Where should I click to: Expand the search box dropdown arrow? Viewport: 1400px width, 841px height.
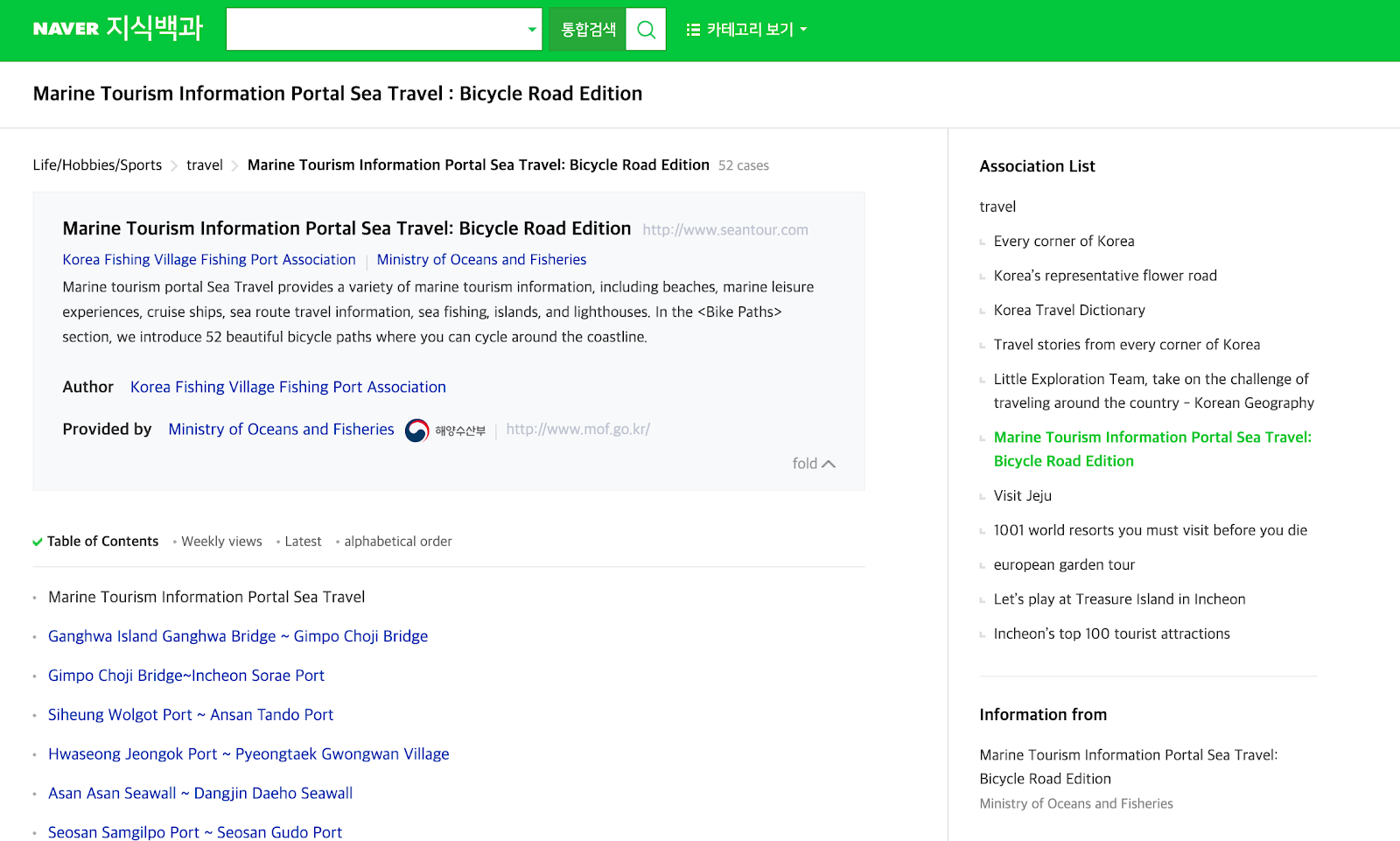531,30
